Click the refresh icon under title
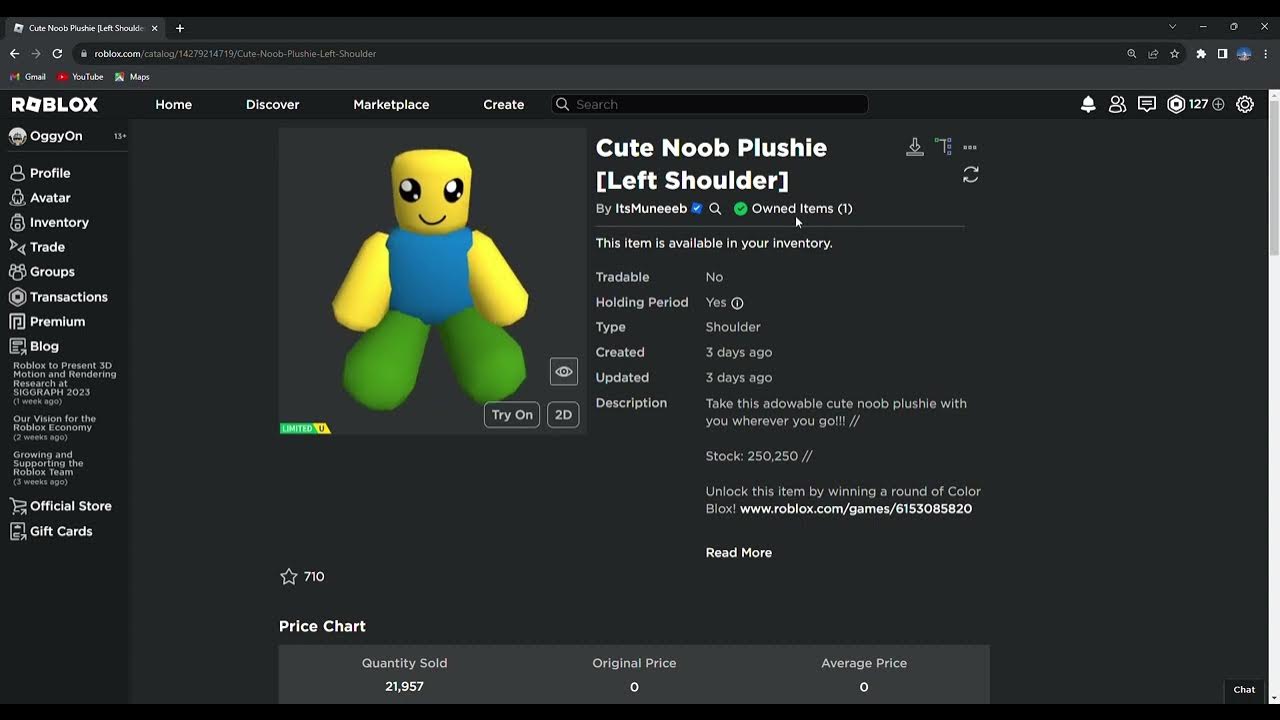 point(970,175)
